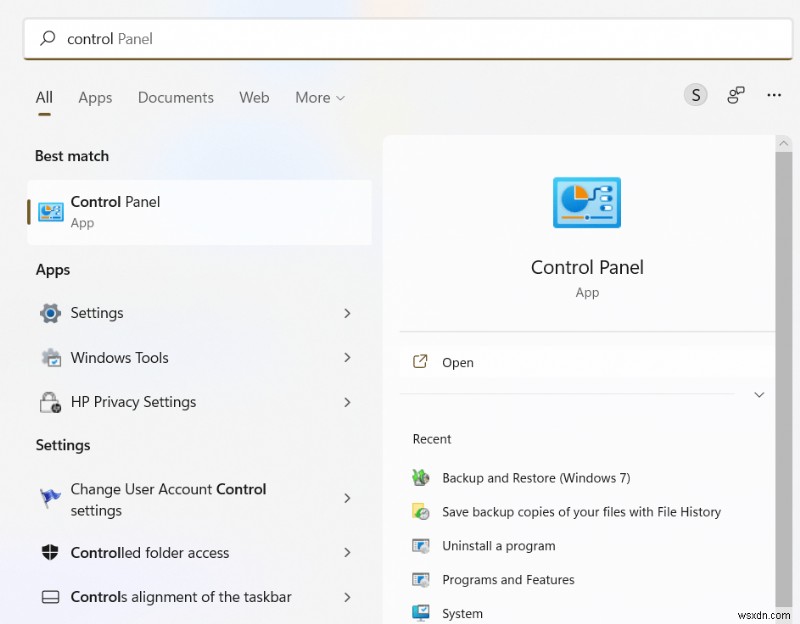
Task: Click the Backup and Restore (Windows 7) icon
Action: [x=421, y=478]
